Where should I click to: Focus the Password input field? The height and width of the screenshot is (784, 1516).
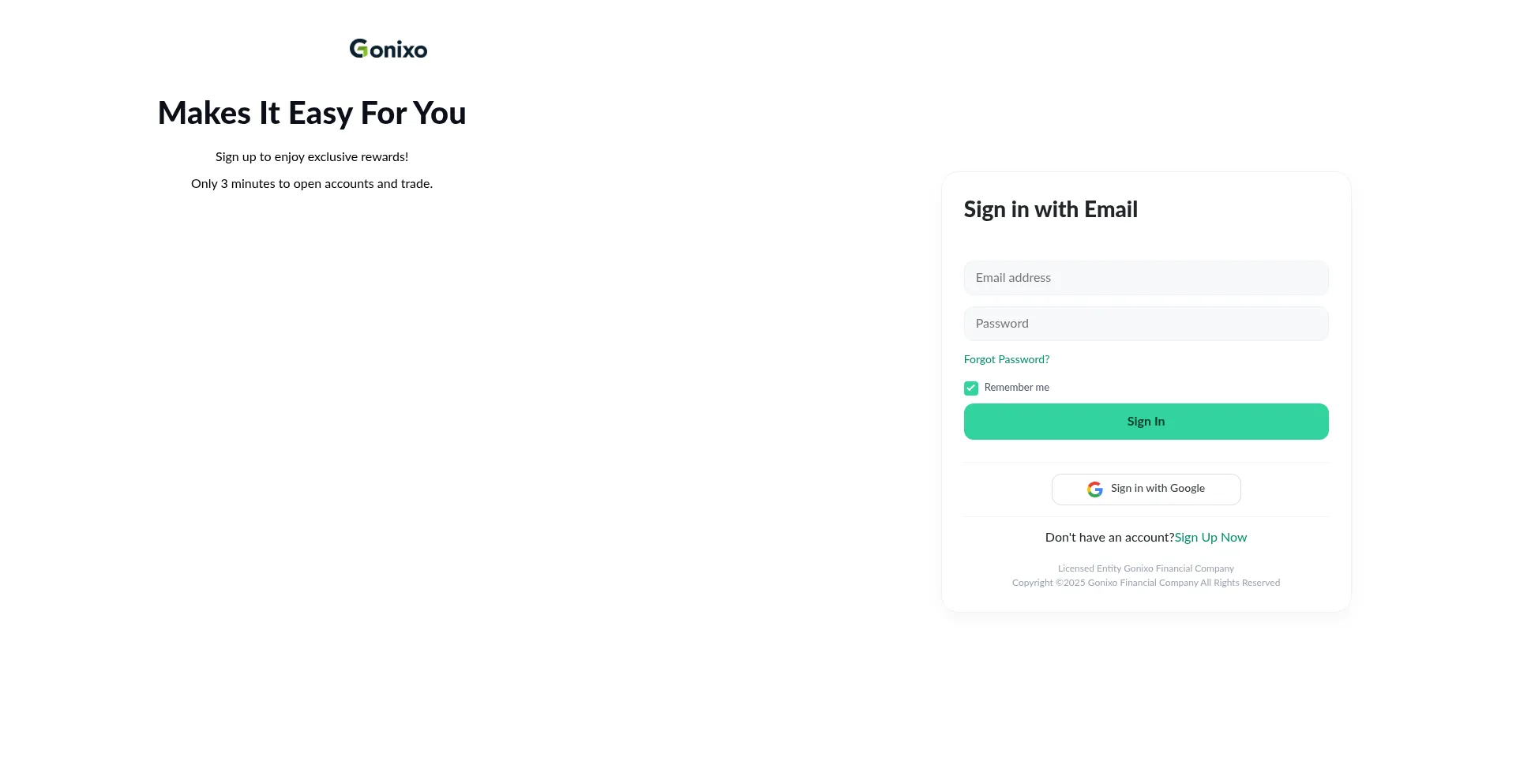pyautogui.click(x=1146, y=324)
